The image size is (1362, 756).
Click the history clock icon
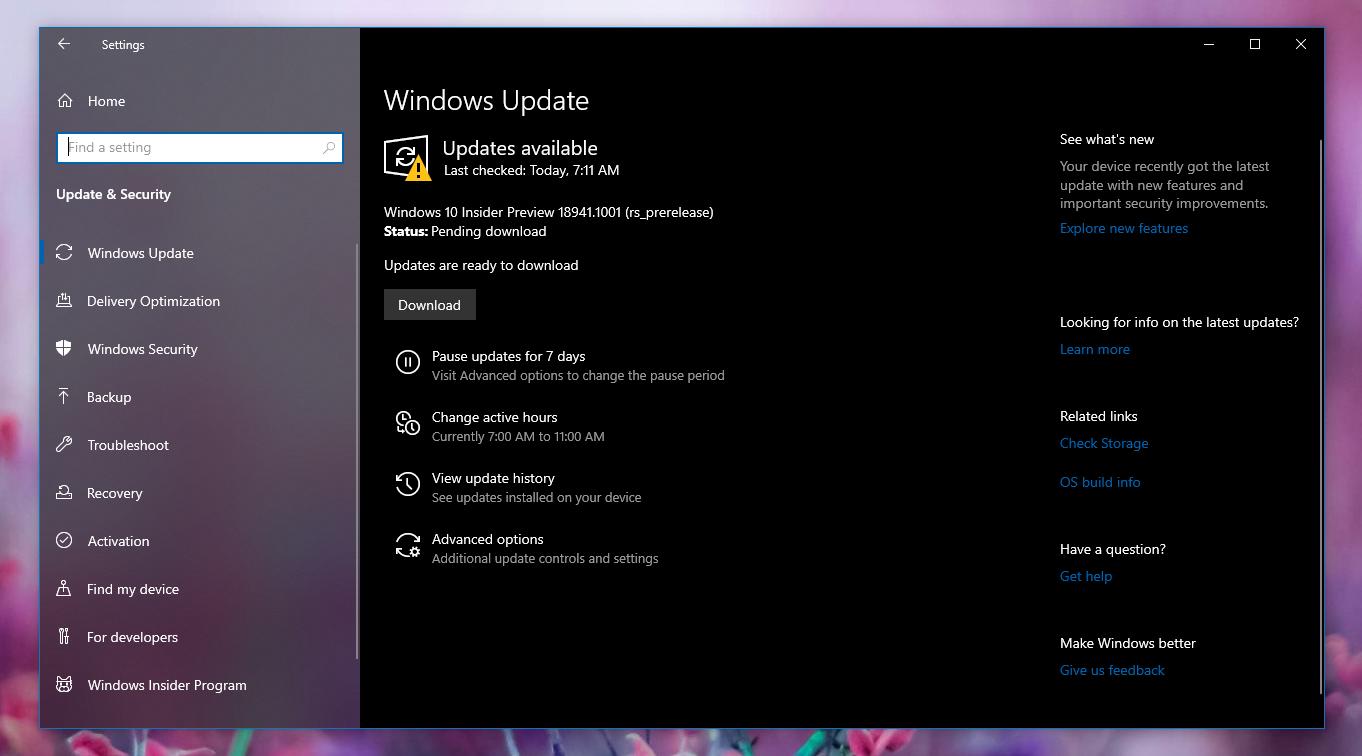[407, 484]
